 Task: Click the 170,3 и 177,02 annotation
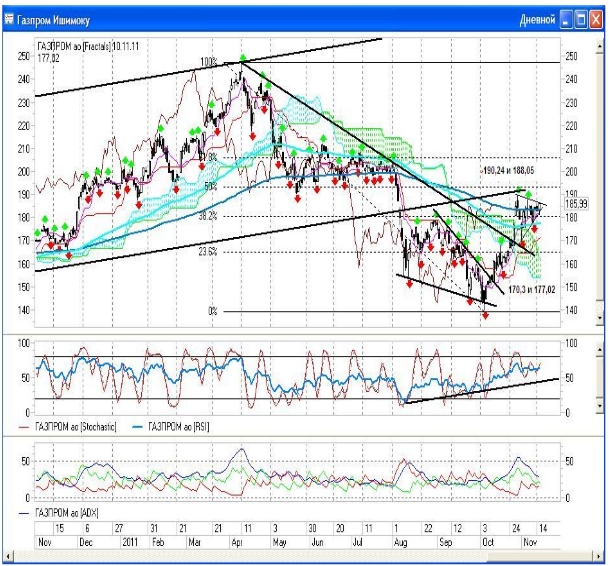tap(532, 289)
